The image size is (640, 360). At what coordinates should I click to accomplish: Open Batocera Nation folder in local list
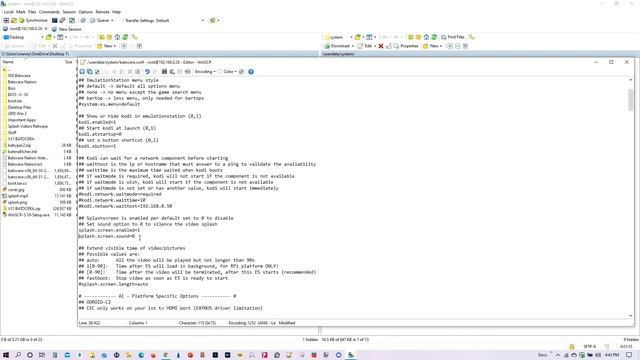click(x=22, y=82)
